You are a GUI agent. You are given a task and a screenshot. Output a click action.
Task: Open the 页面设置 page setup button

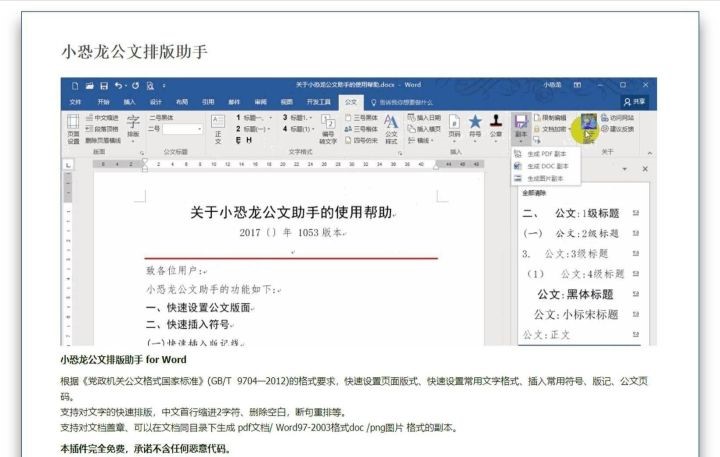[x=73, y=129]
